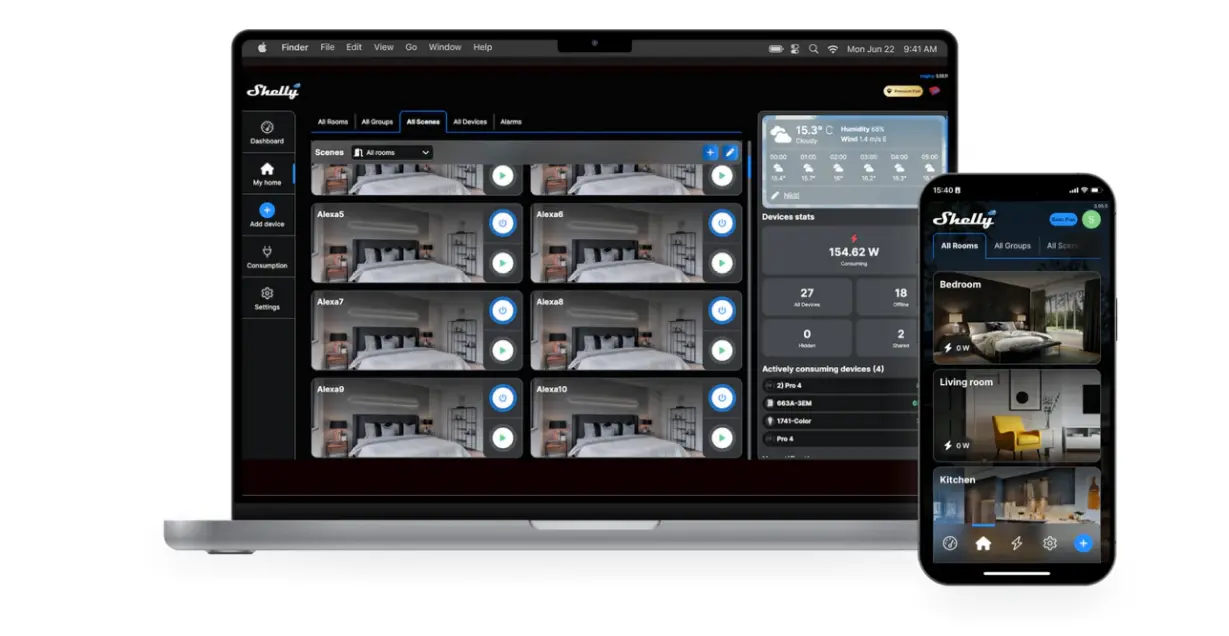Click the pencil edit icon in Scenes header
This screenshot has width=1229, height=636.
[730, 152]
